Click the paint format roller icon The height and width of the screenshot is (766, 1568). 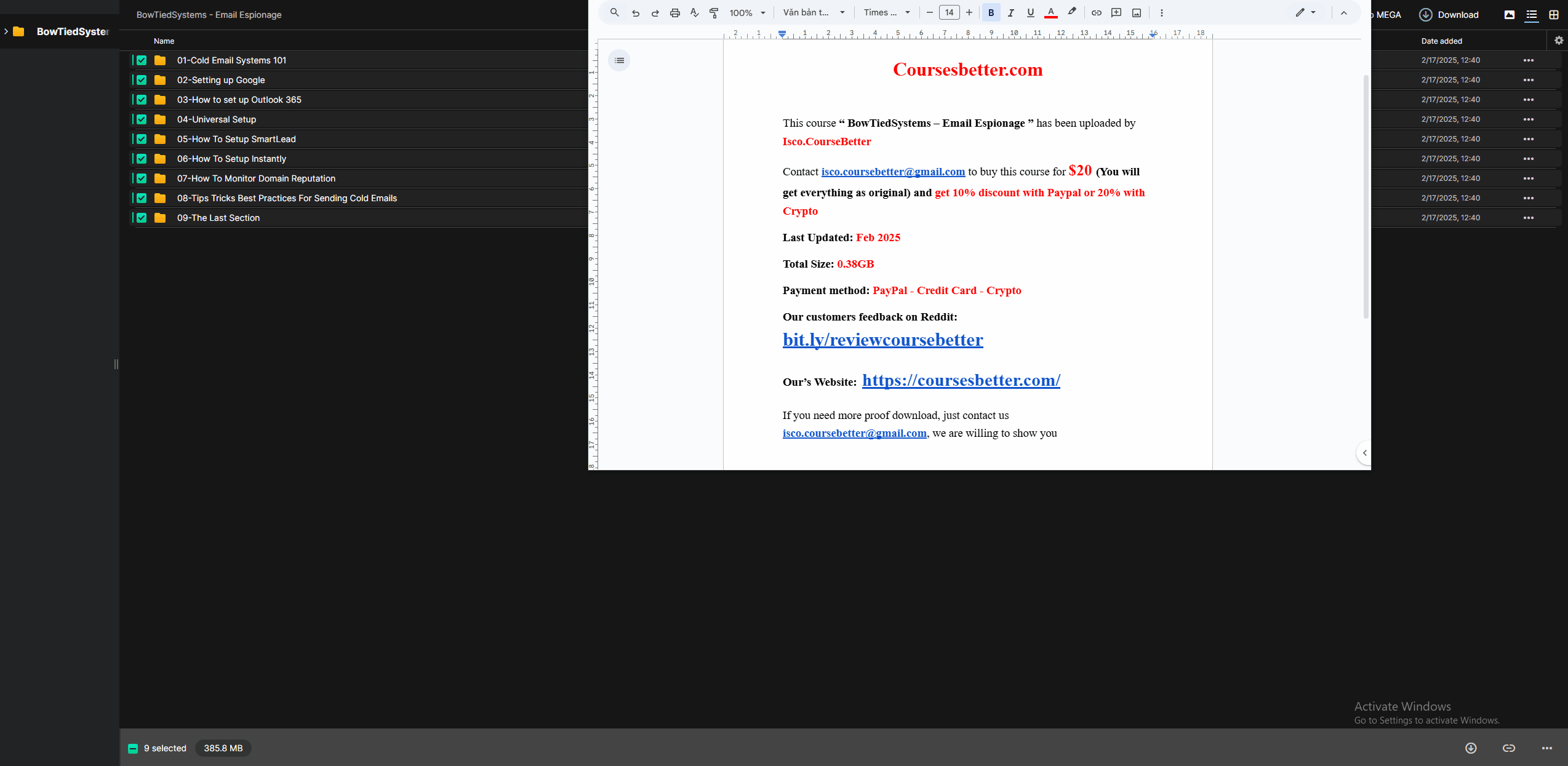[x=714, y=13]
